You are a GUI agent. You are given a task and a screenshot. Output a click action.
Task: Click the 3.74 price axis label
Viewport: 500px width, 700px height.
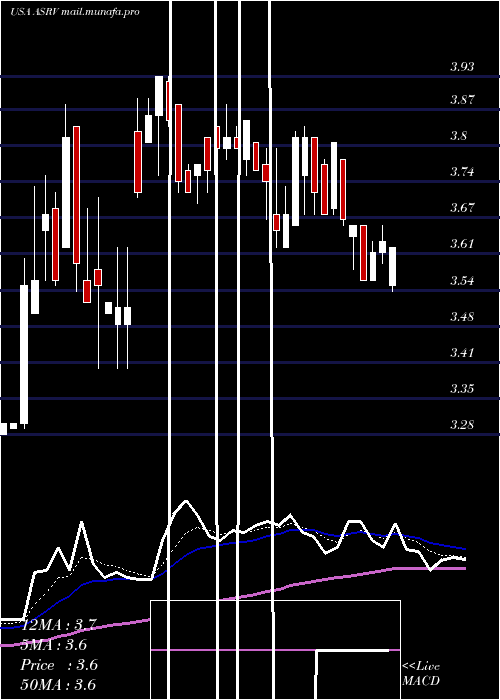tap(462, 172)
